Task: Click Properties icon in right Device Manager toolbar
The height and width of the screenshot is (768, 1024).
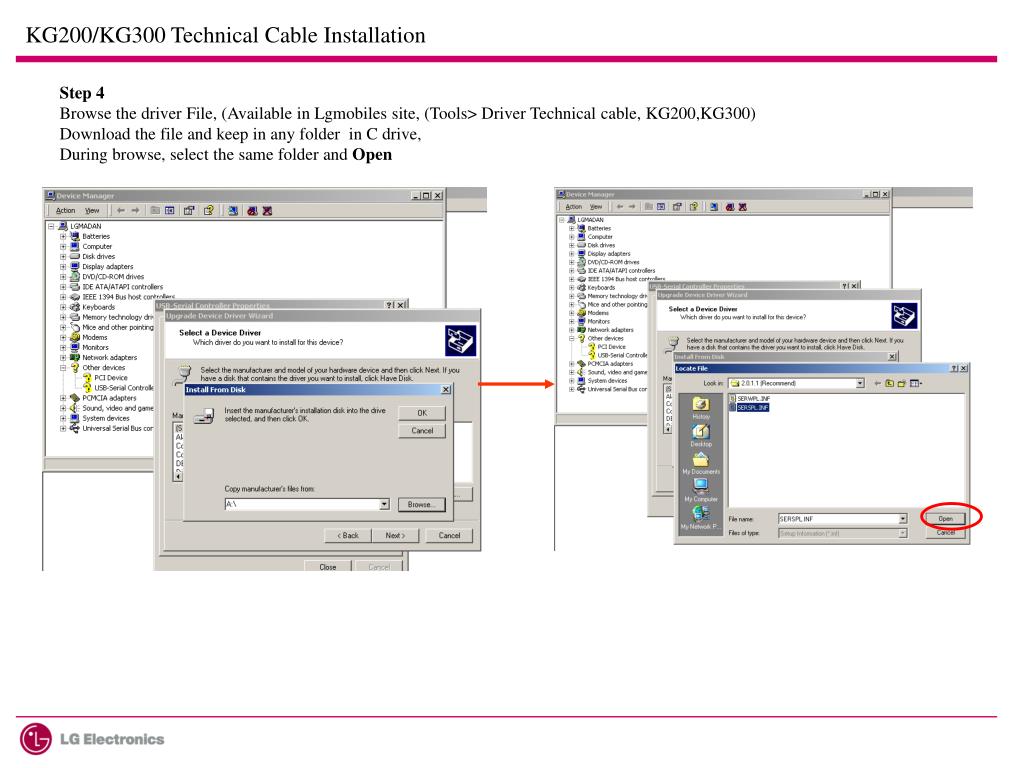Action: click(x=677, y=206)
